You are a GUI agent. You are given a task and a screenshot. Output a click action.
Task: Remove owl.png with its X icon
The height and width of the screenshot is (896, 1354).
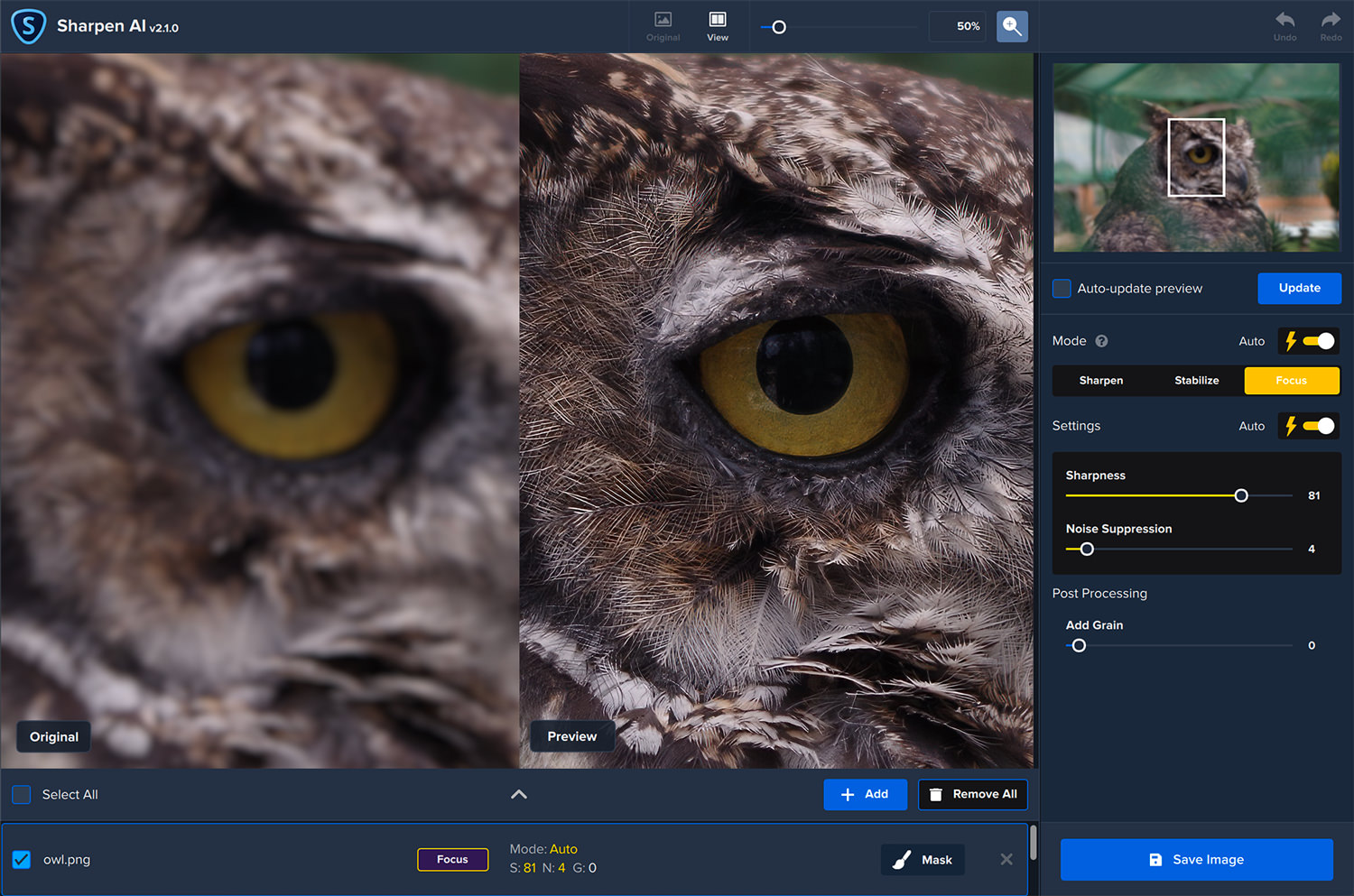(1006, 859)
